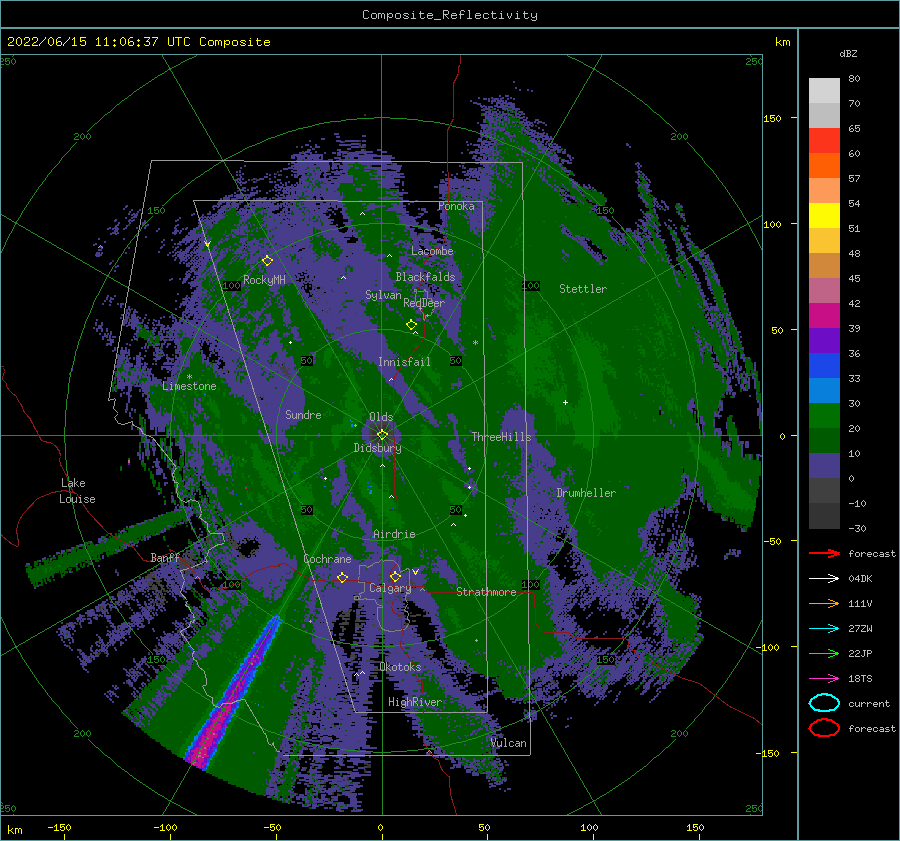Click the red forecast arrow in legend
Screen dimensions: 900x841
click(x=824, y=553)
